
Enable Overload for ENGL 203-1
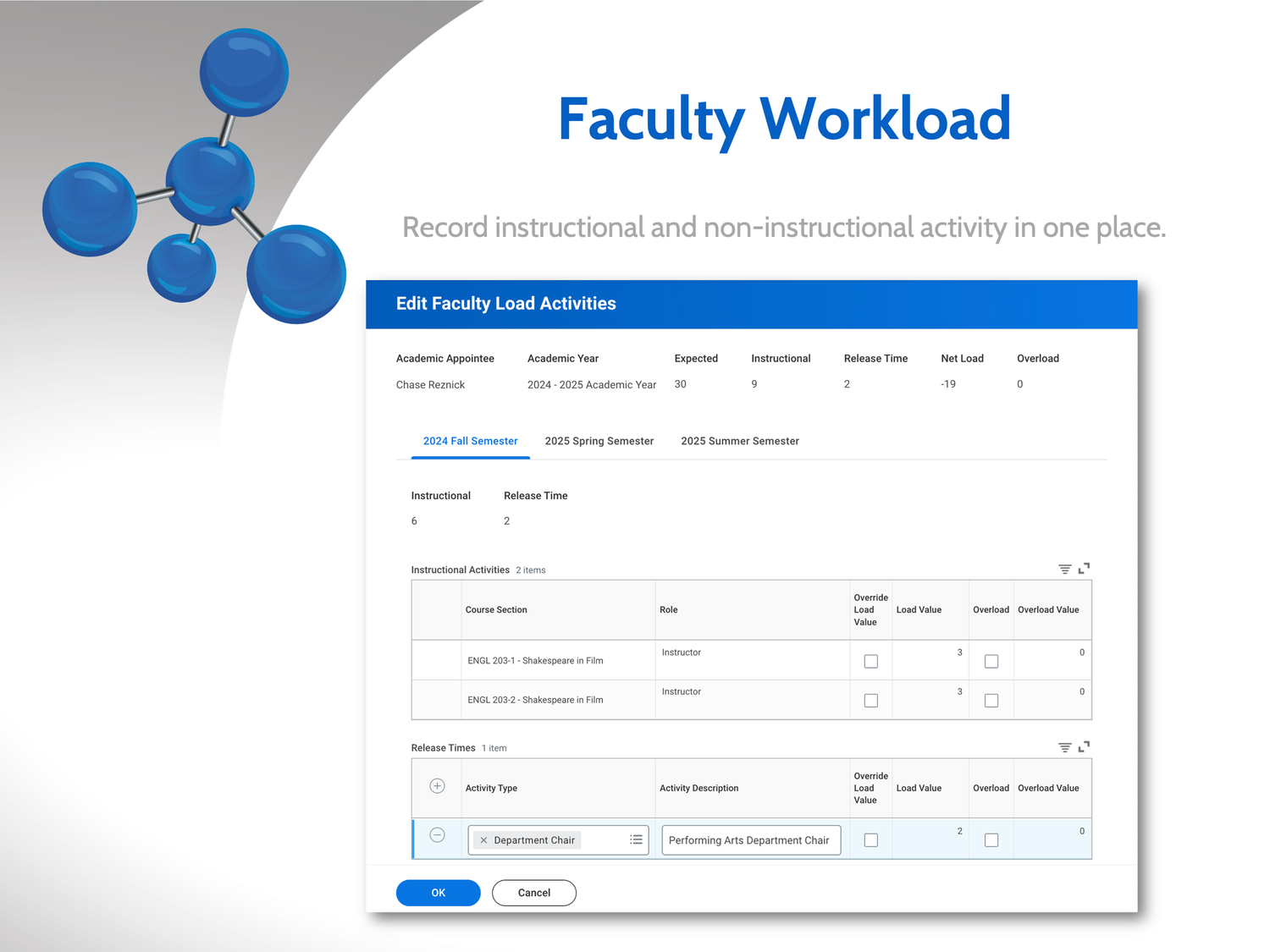click(x=991, y=661)
